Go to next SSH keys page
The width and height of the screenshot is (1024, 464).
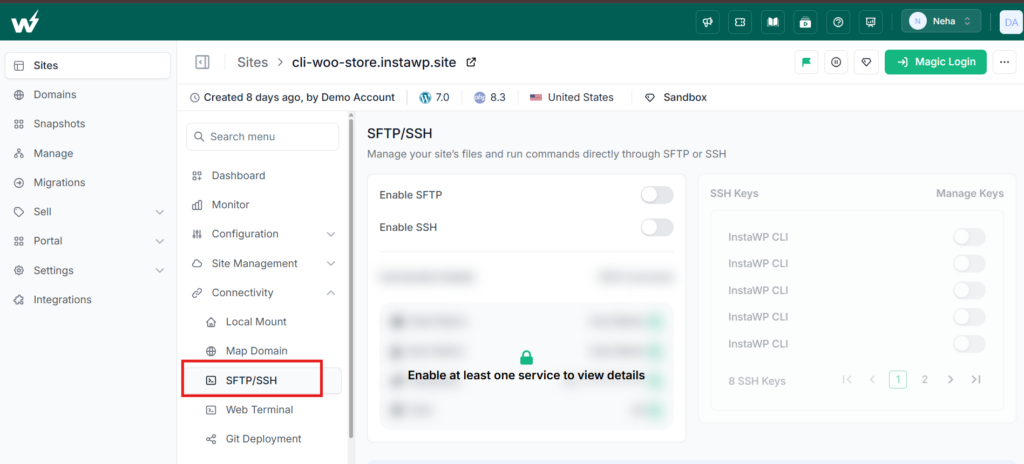click(951, 380)
